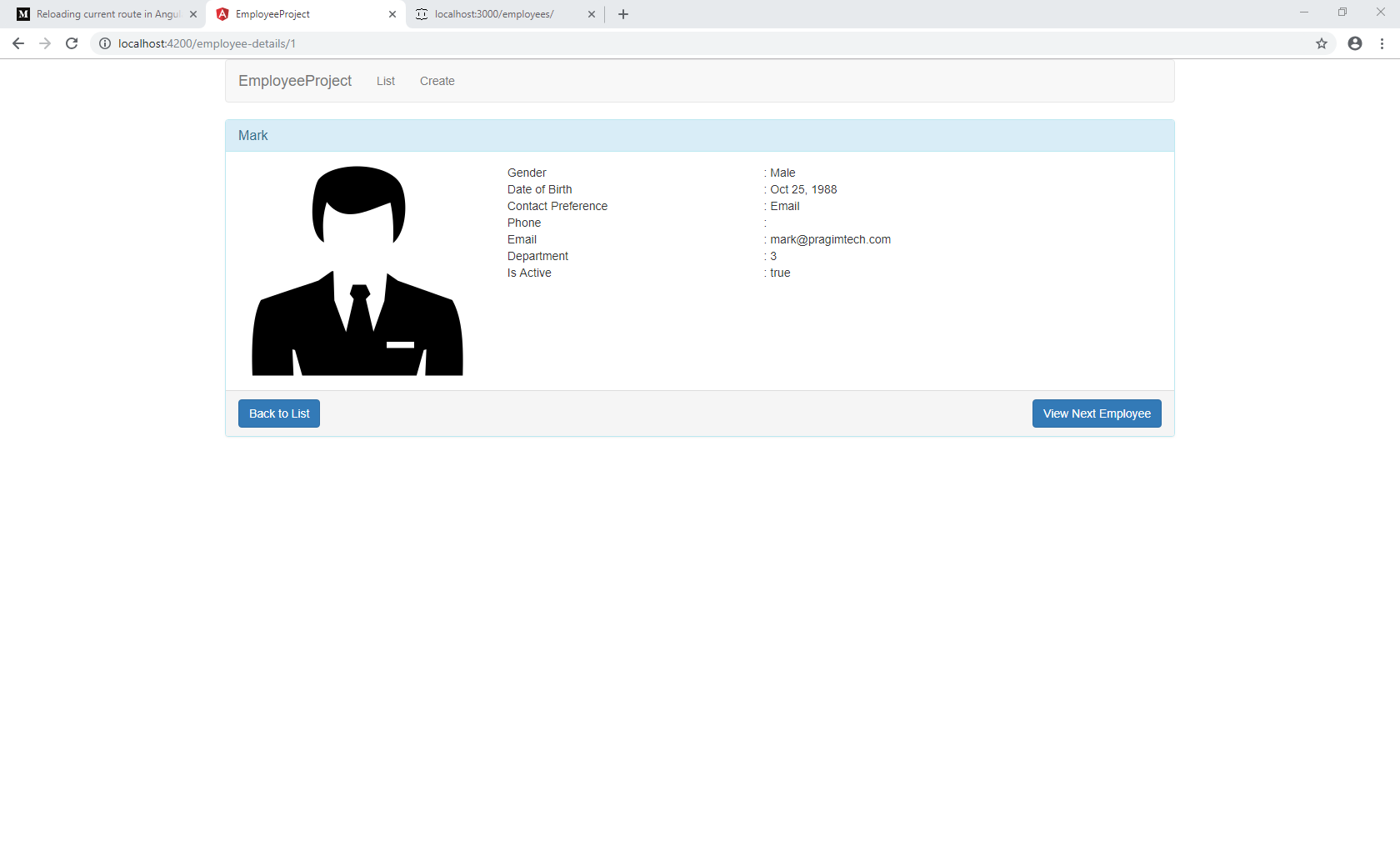The height and width of the screenshot is (842, 1400).
Task: Open a new browser tab
Action: [x=622, y=13]
